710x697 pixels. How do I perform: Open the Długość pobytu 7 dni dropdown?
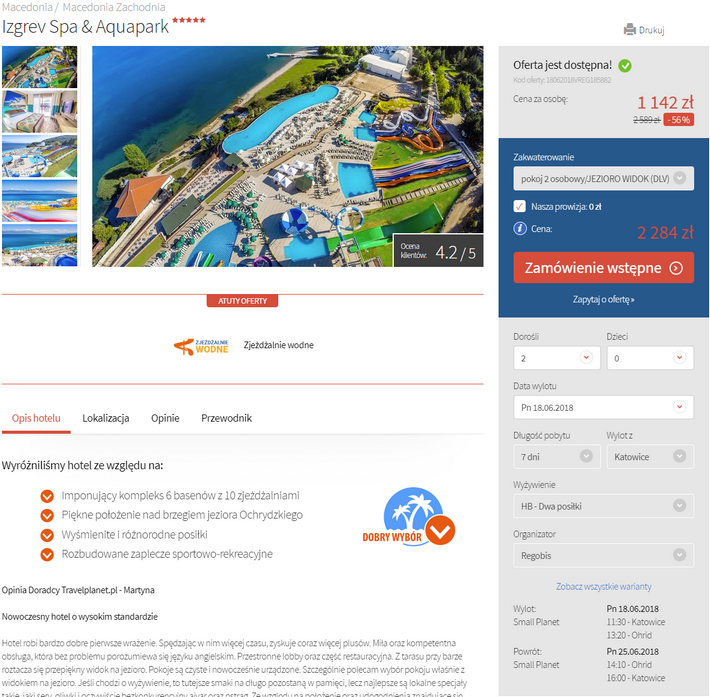pos(556,457)
